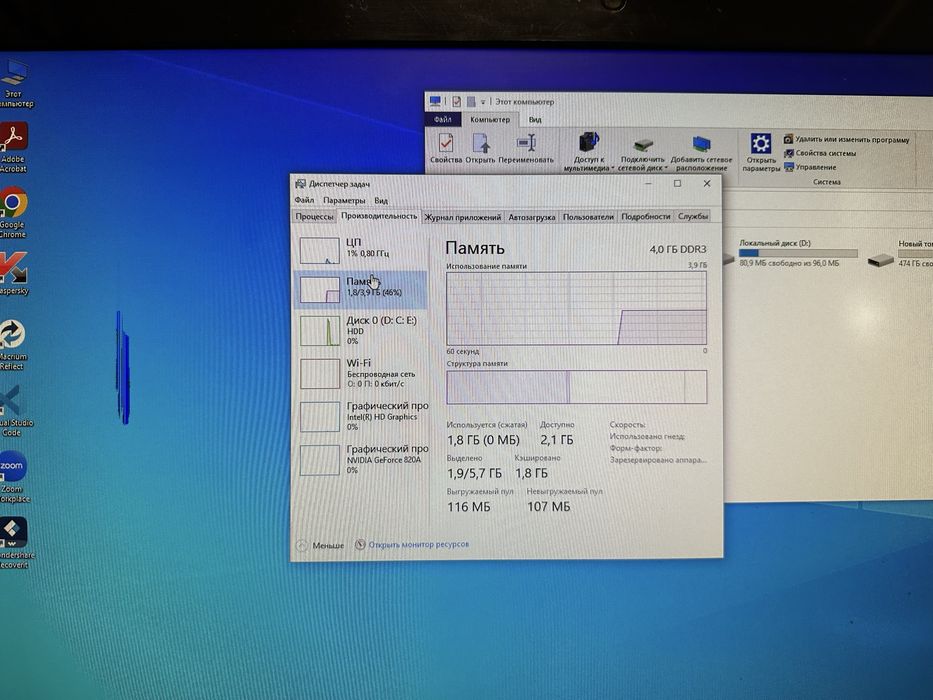The width and height of the screenshot is (933, 700).
Task: Open 'Службы' tab
Action: pyautogui.click(x=693, y=217)
